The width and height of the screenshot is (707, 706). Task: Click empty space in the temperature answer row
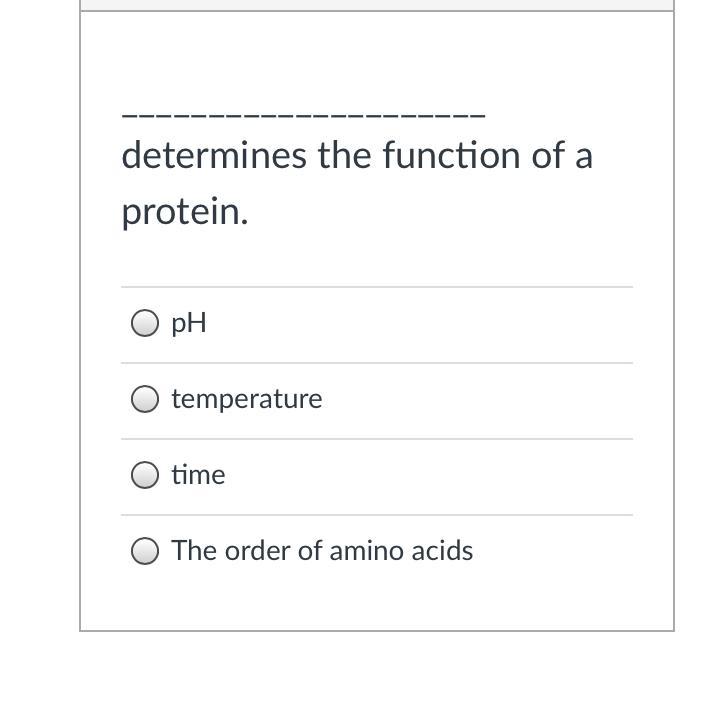click(x=478, y=400)
